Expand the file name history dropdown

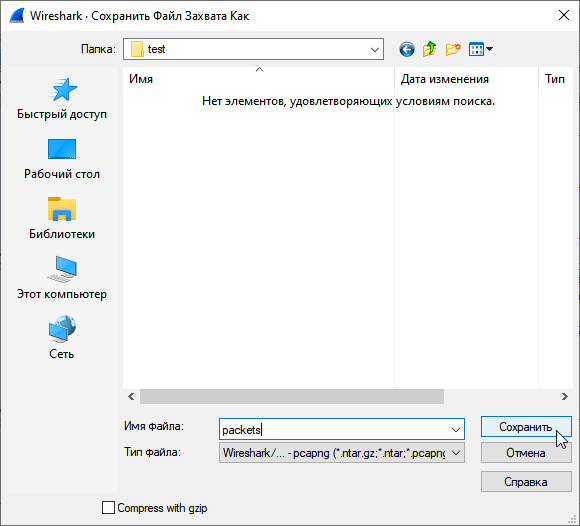pyautogui.click(x=456, y=429)
